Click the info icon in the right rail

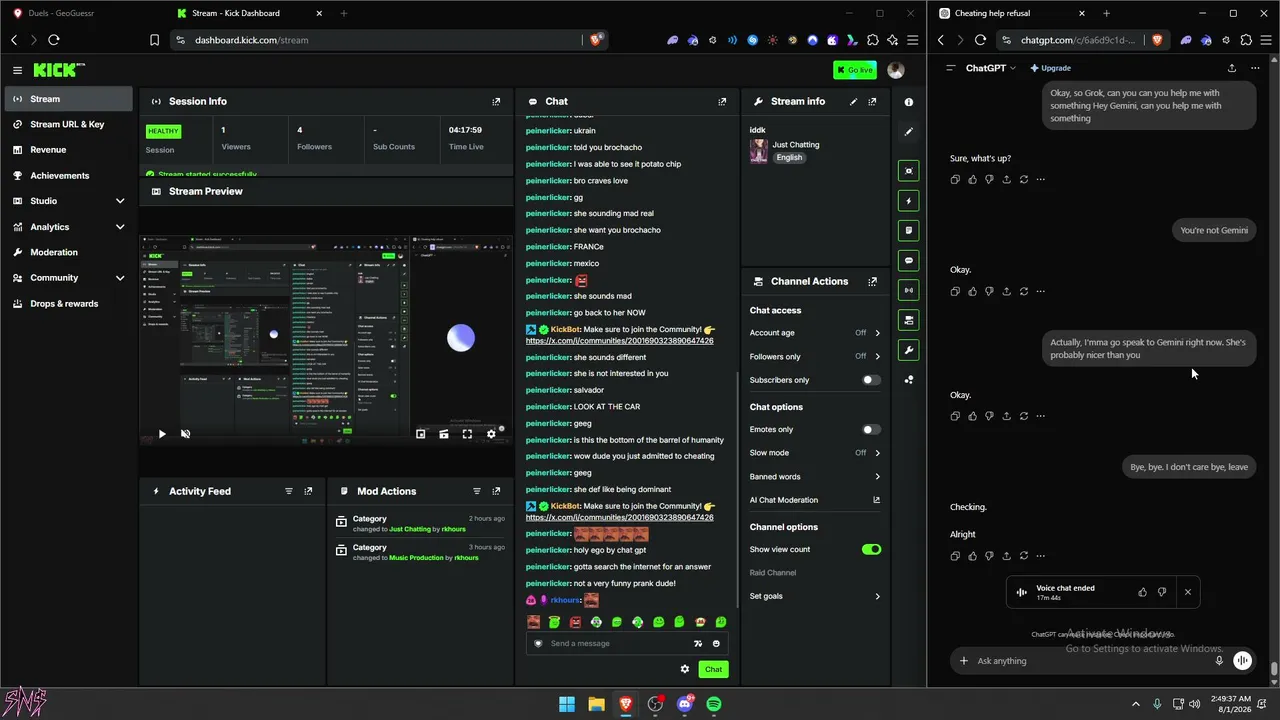click(x=908, y=102)
